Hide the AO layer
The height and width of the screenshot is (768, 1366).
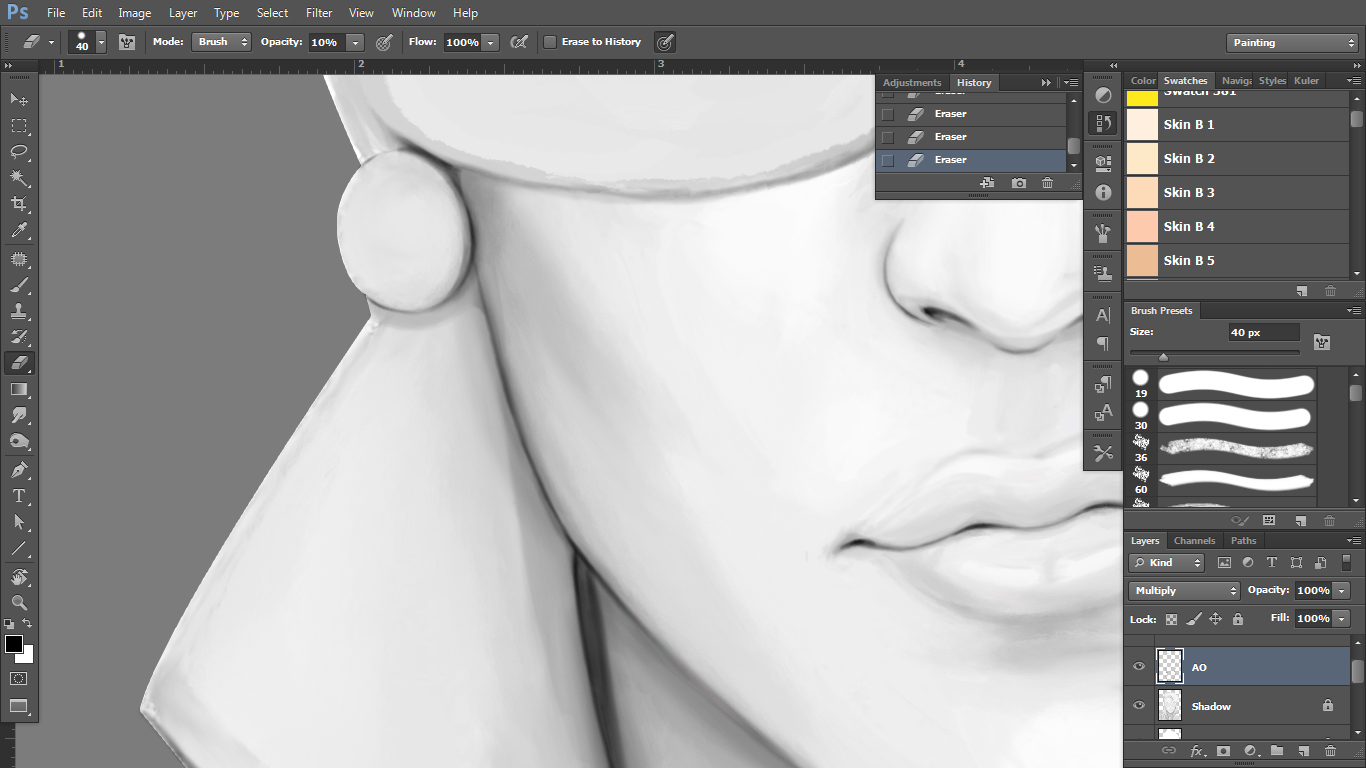click(x=1139, y=667)
